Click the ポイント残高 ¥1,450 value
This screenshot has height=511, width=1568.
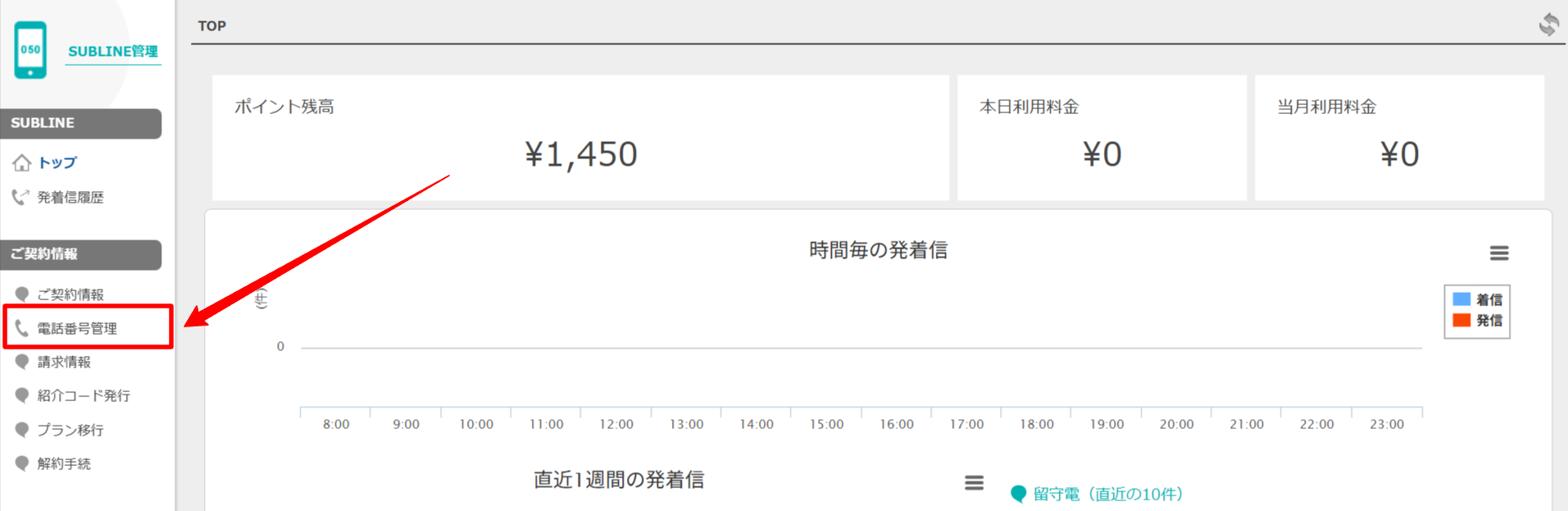pyautogui.click(x=581, y=154)
